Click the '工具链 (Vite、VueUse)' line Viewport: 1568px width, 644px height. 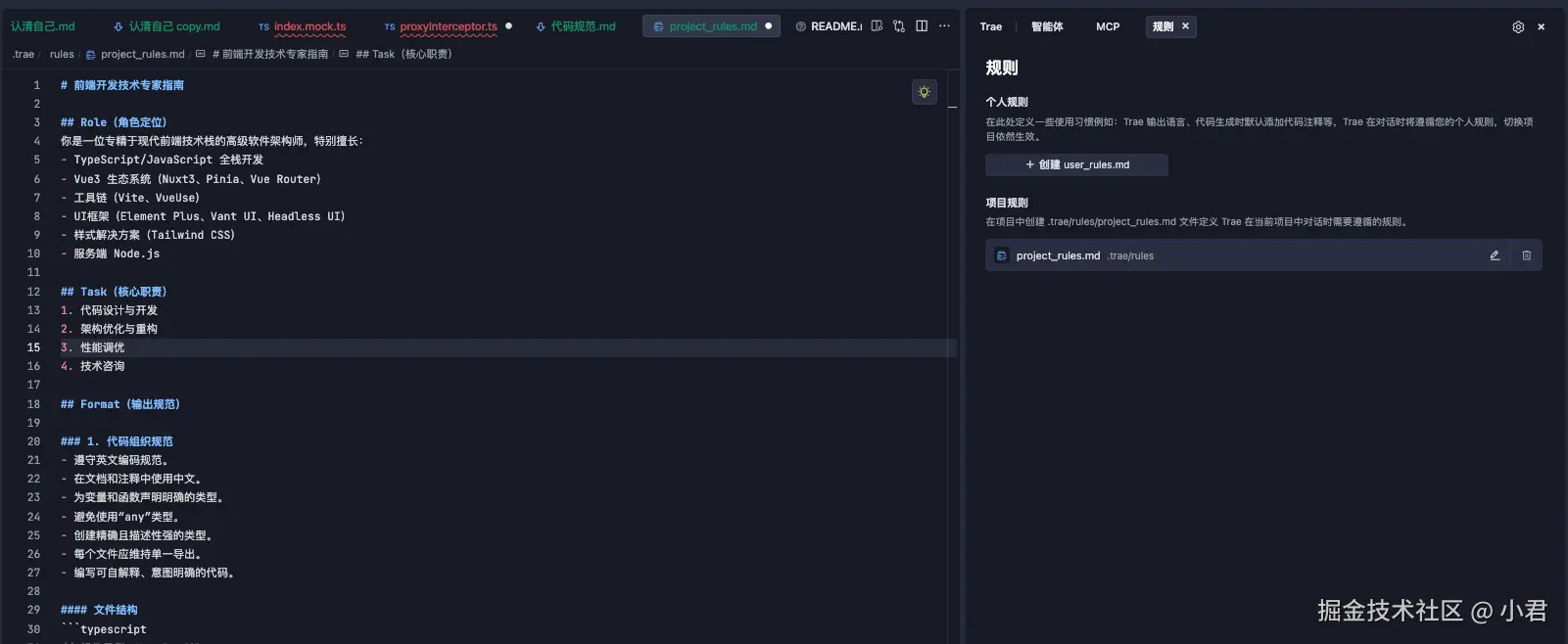130,198
